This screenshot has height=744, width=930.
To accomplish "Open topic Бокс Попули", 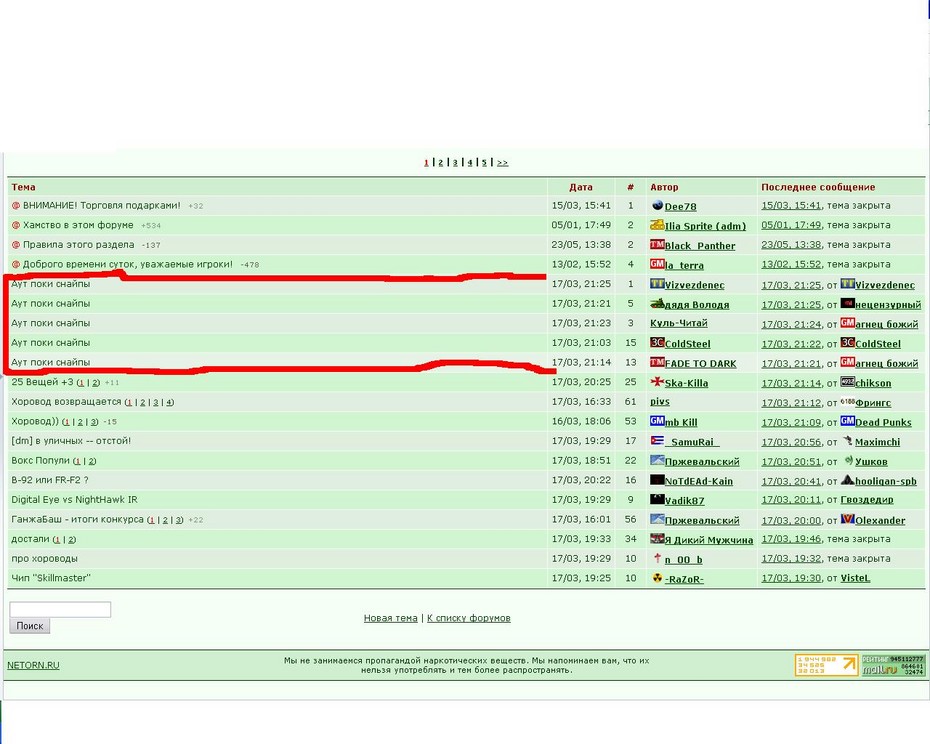I will (40, 460).
